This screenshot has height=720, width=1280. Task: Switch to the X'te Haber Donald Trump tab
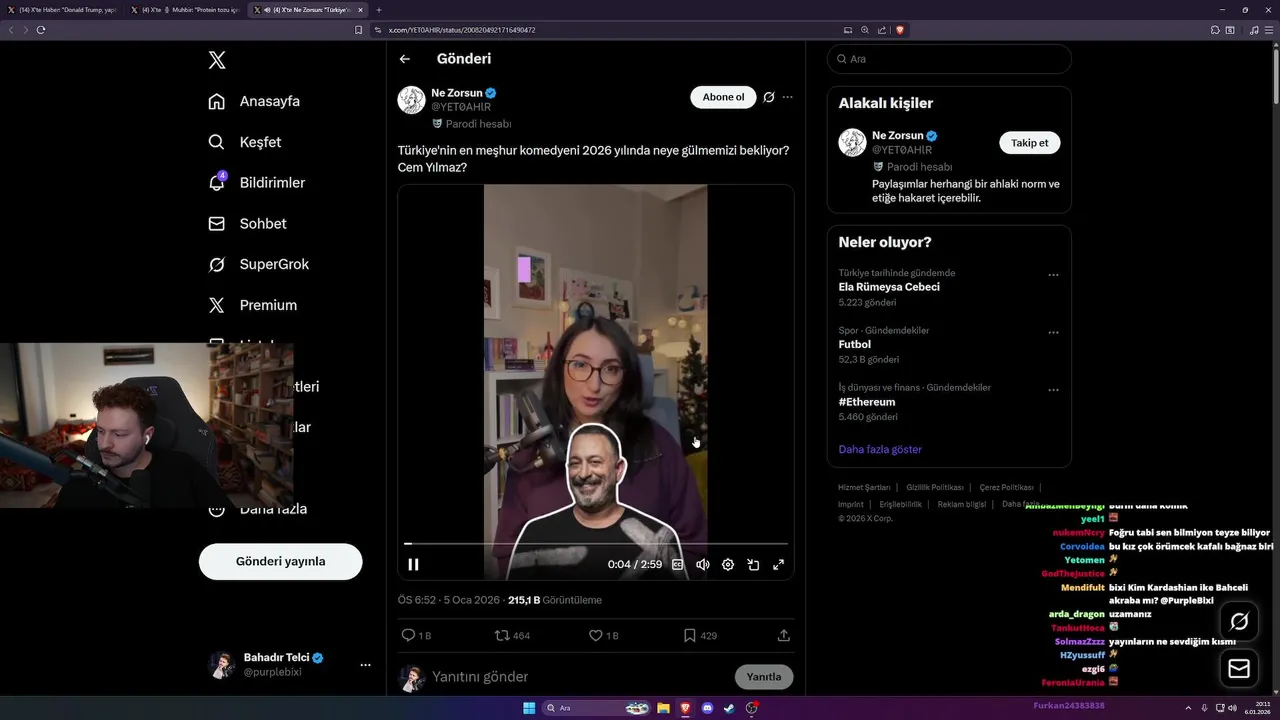click(x=61, y=10)
